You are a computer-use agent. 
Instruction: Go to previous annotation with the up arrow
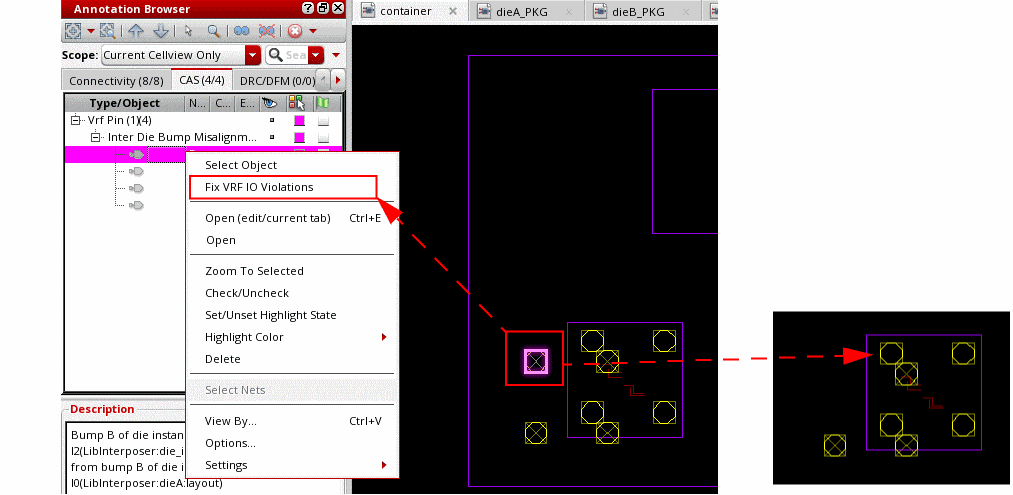136,30
